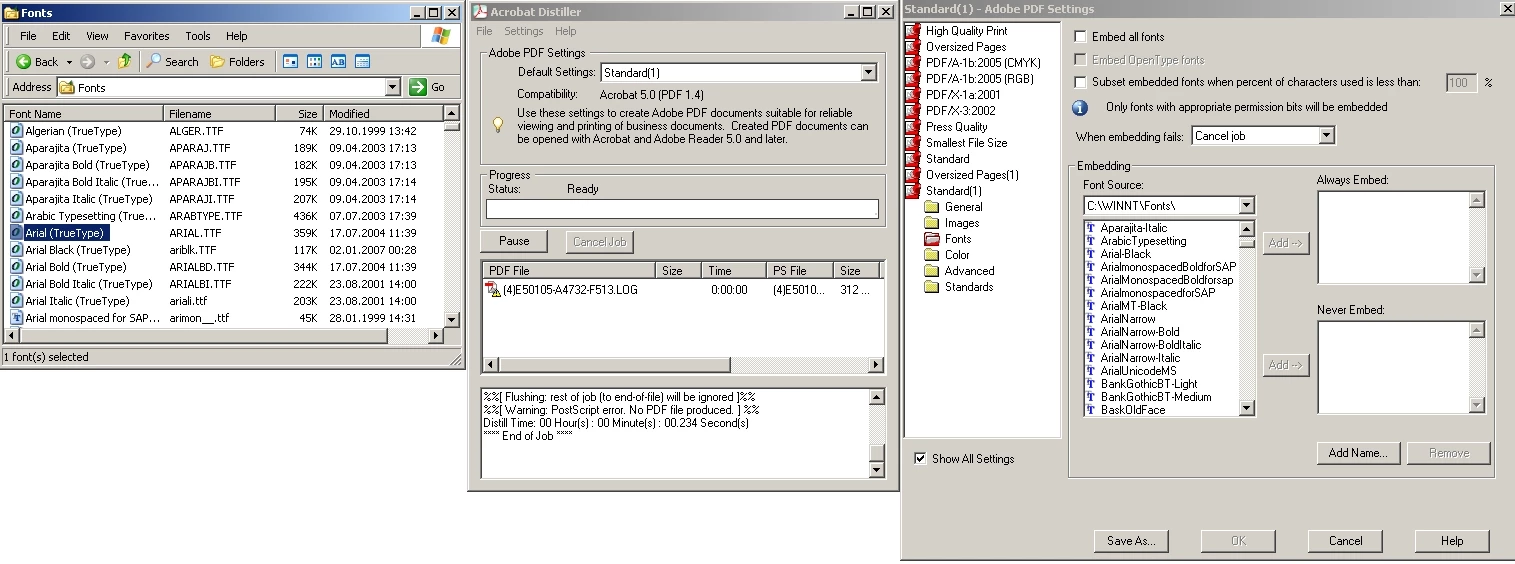Open Favorites menu in Fonts window
The image size is (1515, 564).
click(146, 36)
